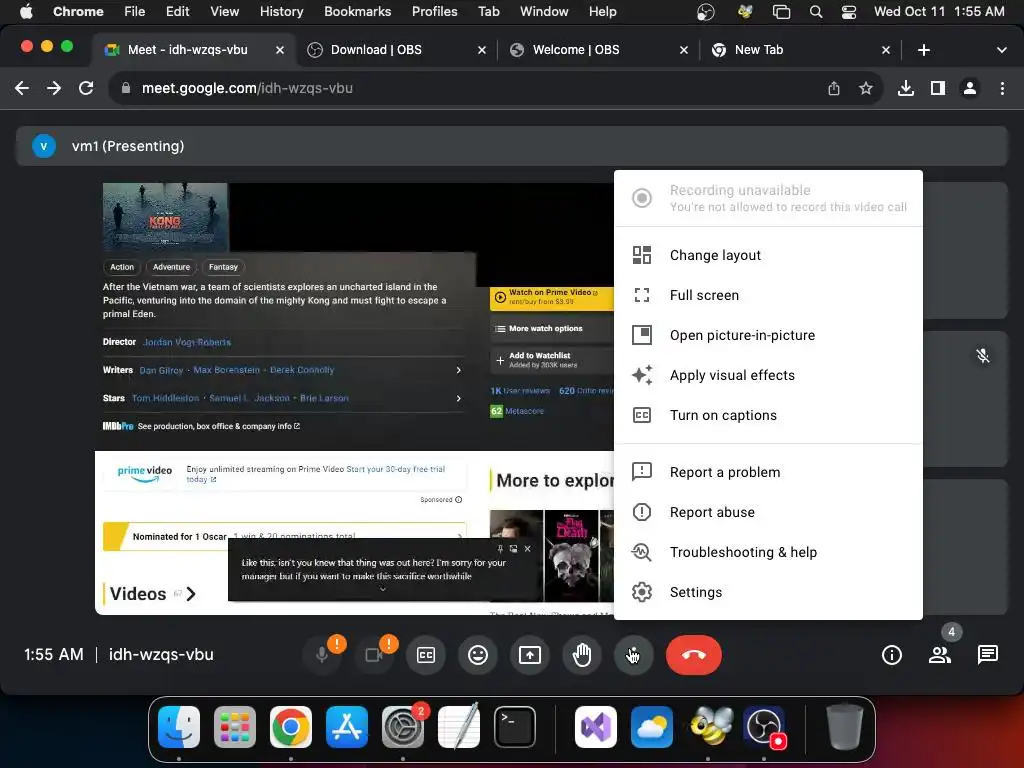Click the picture-in-picture icon in menu
The width and height of the screenshot is (1024, 768).
point(642,335)
